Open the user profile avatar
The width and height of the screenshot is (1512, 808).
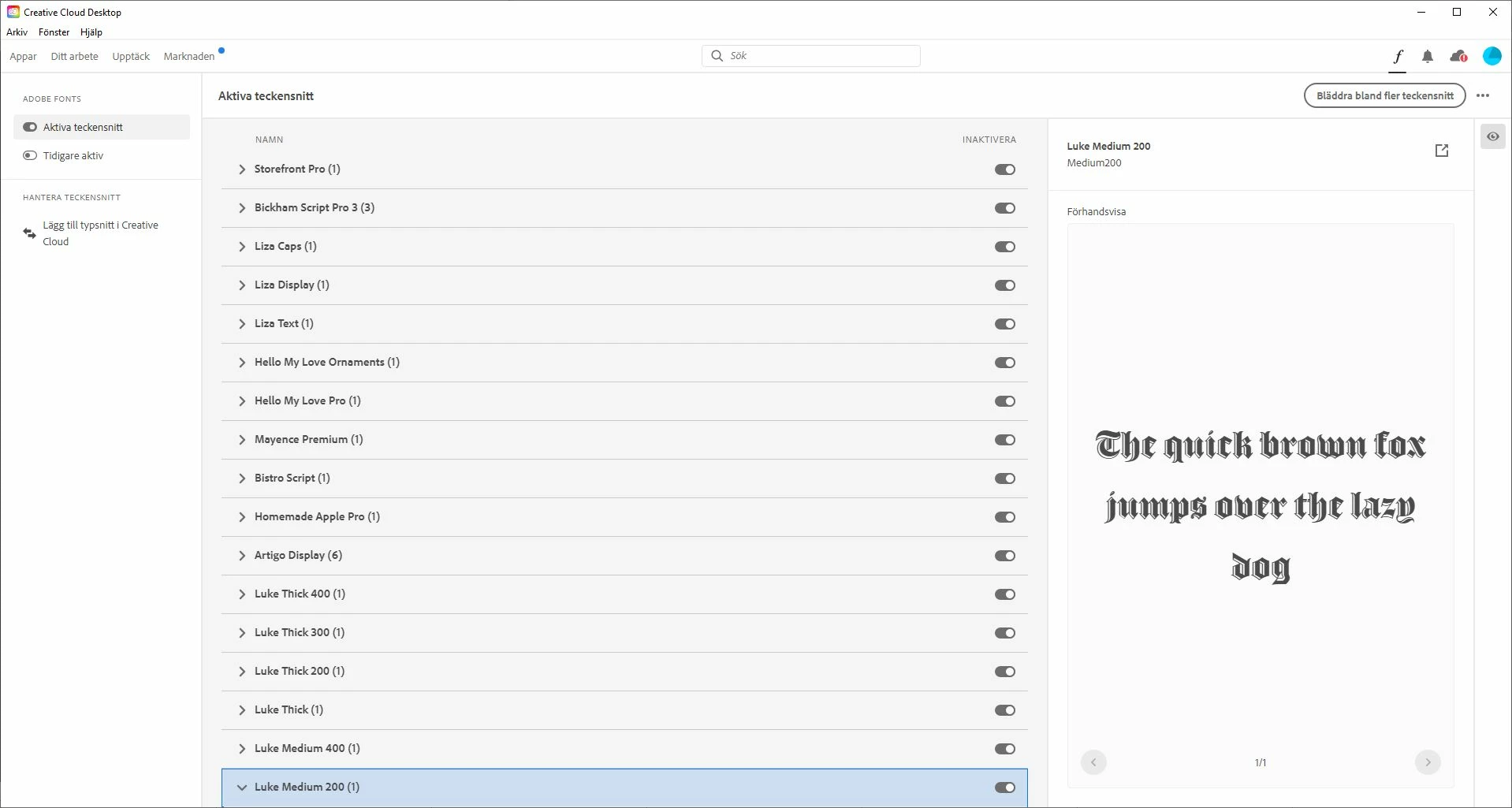[x=1492, y=56]
